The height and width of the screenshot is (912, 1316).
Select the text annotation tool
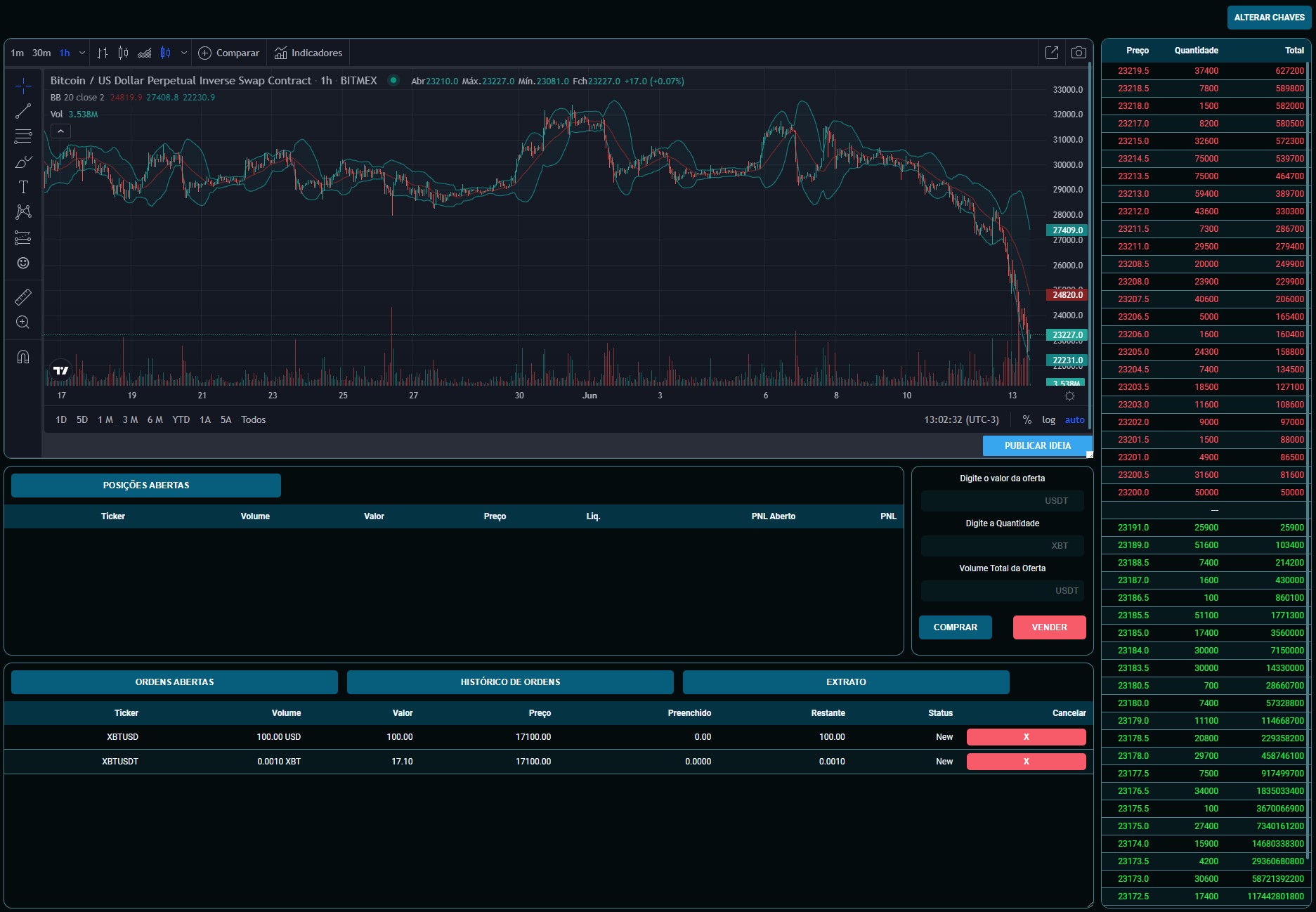click(23, 187)
